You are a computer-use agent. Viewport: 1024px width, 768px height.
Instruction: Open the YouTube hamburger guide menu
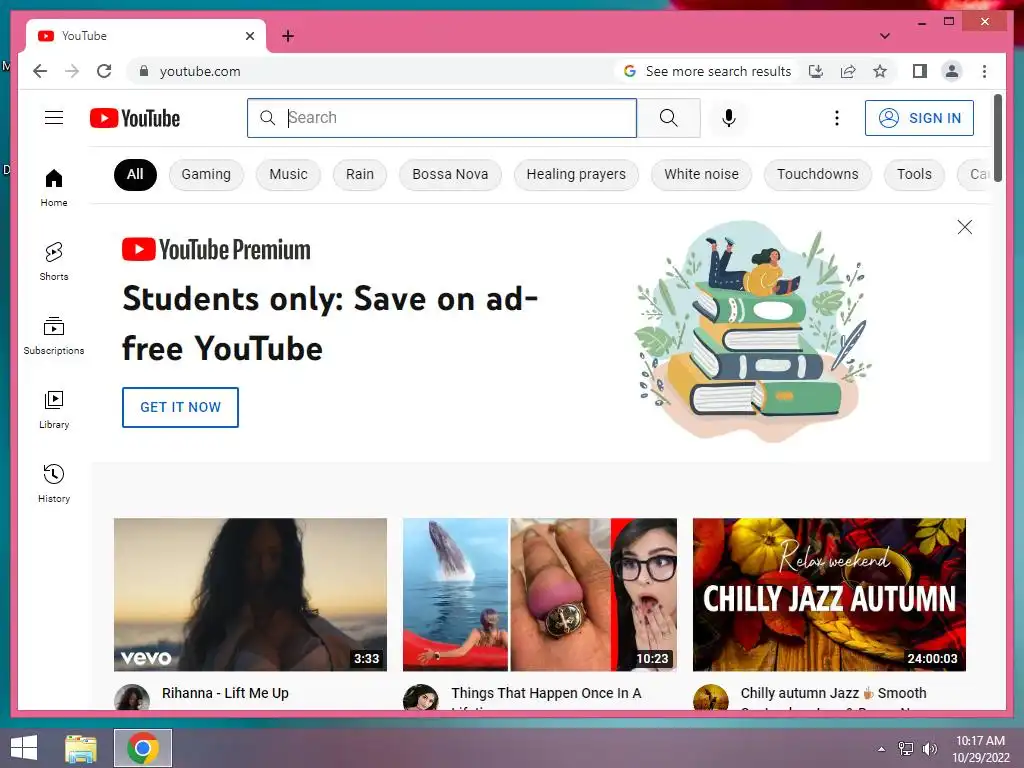coord(54,118)
